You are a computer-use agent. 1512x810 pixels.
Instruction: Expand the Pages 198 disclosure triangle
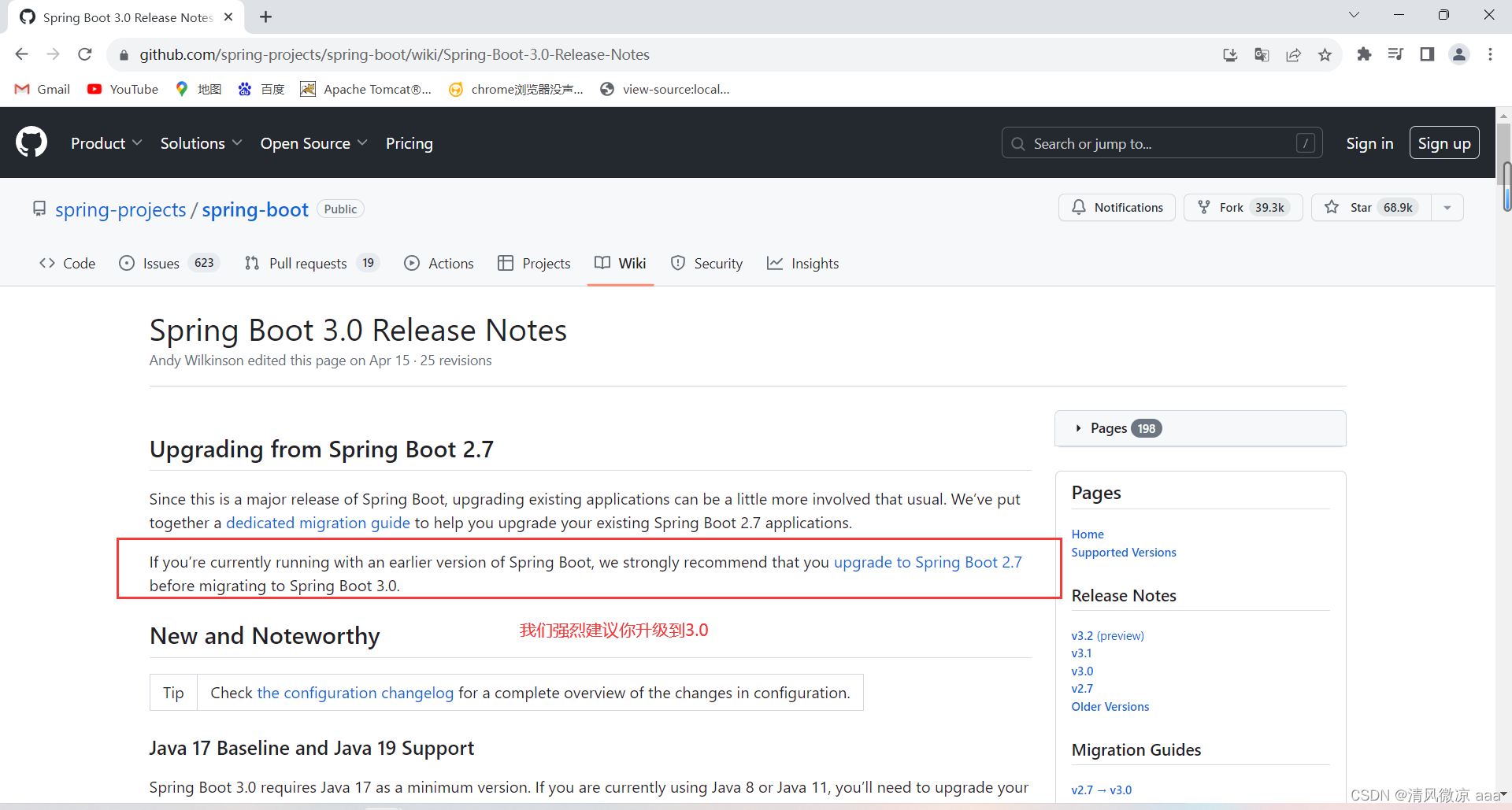point(1078,428)
